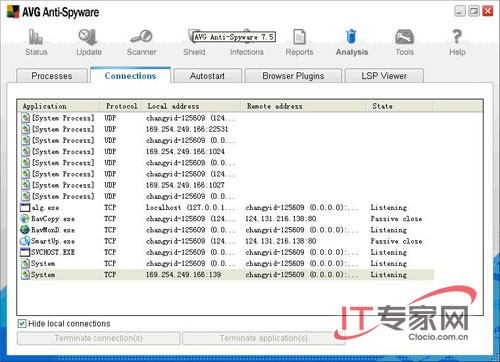The image size is (500, 362).
Task: Maximize the AVG Anti-Spyware window
Action: [x=474, y=11]
